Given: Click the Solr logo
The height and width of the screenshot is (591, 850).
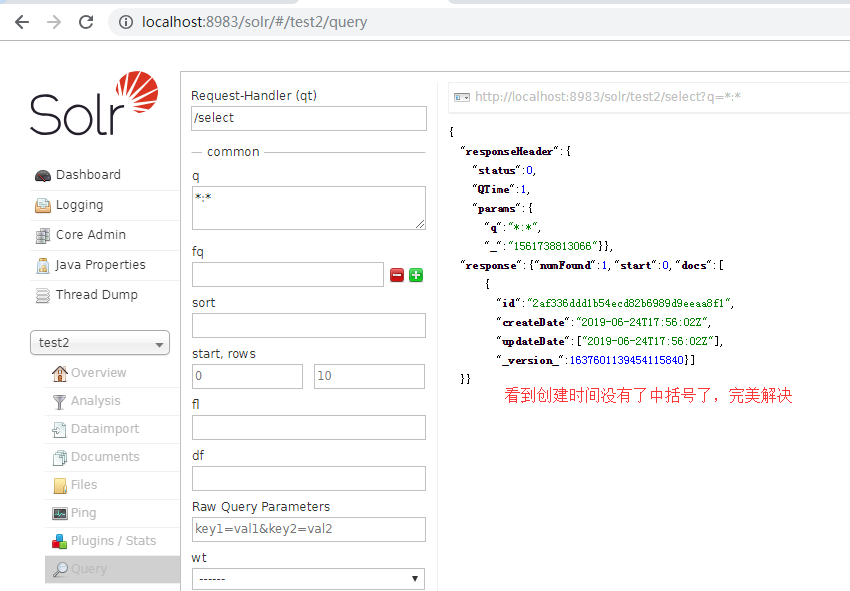Looking at the screenshot, I should (x=94, y=103).
